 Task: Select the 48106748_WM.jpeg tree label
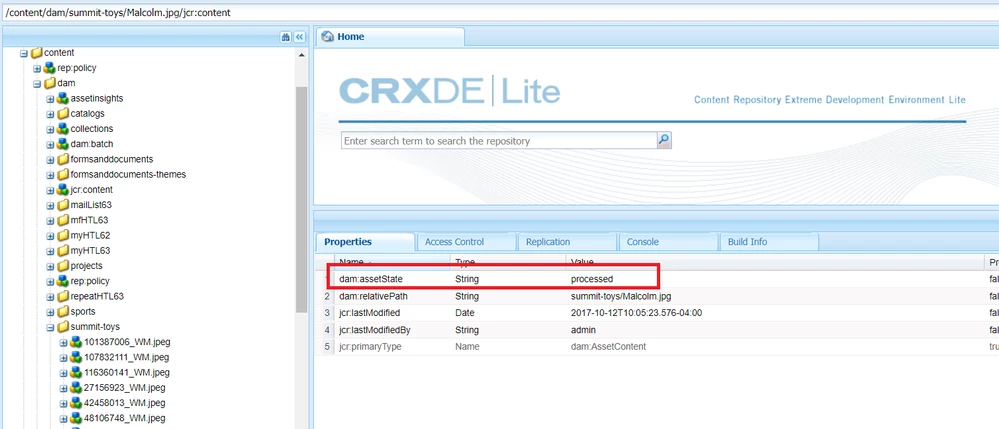point(125,419)
